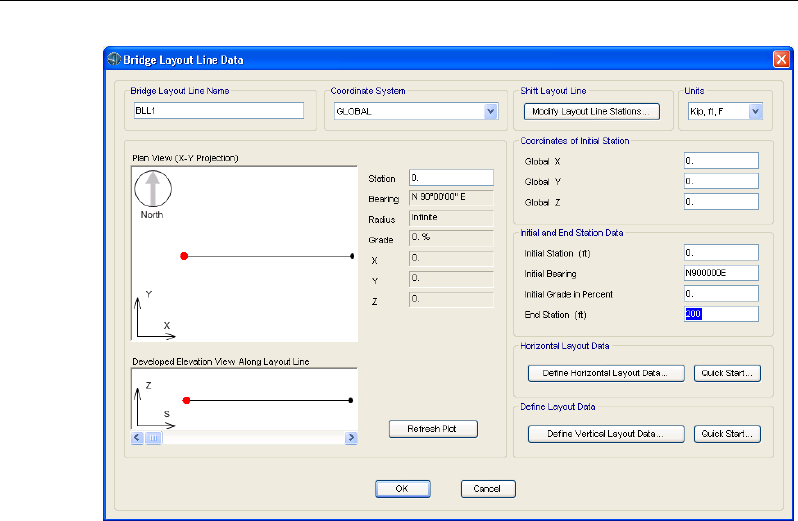Click the Bridge Layout Line Name field
Viewport: 798px width, 521px height.
pyautogui.click(x=217, y=112)
